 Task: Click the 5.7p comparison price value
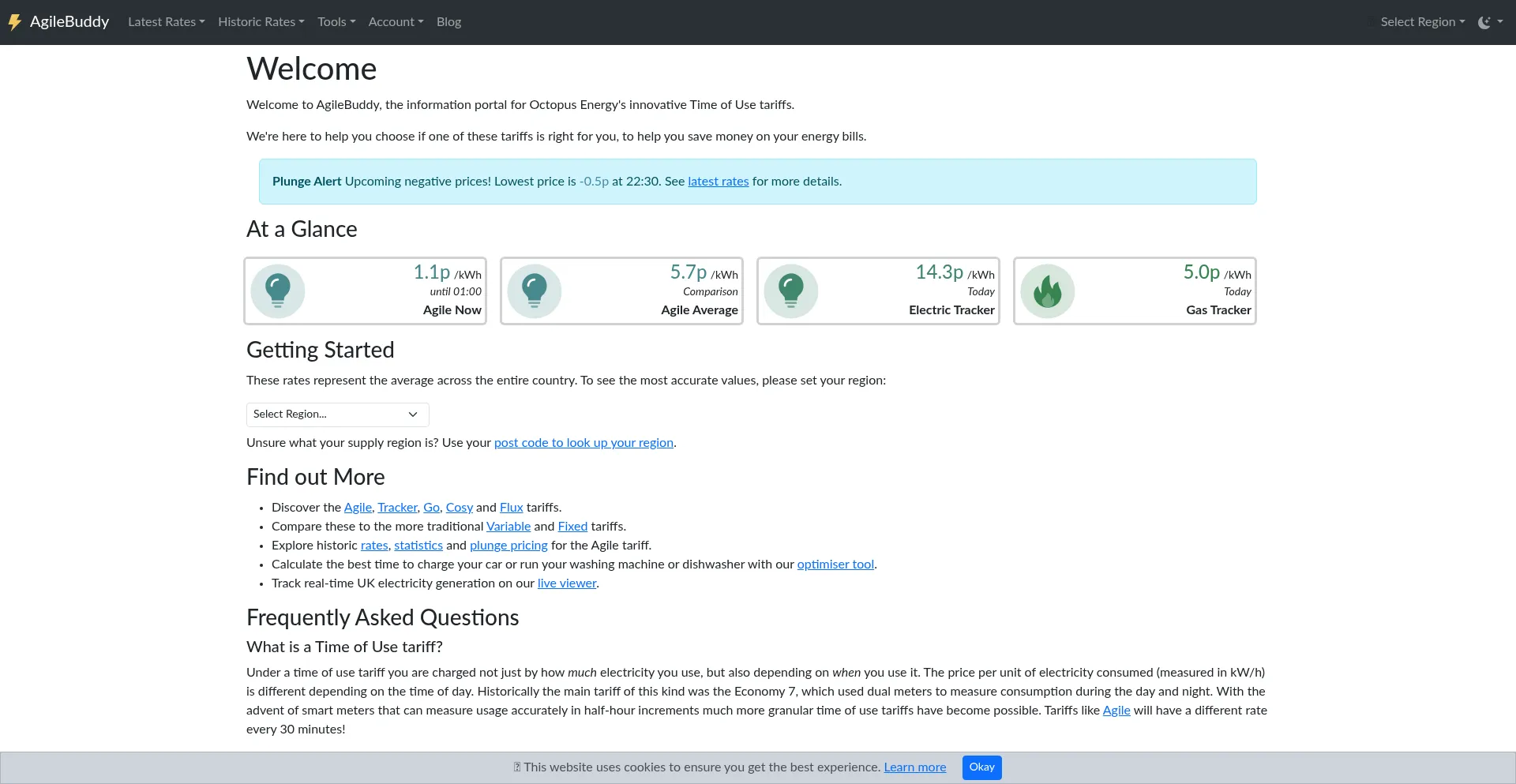coord(689,272)
